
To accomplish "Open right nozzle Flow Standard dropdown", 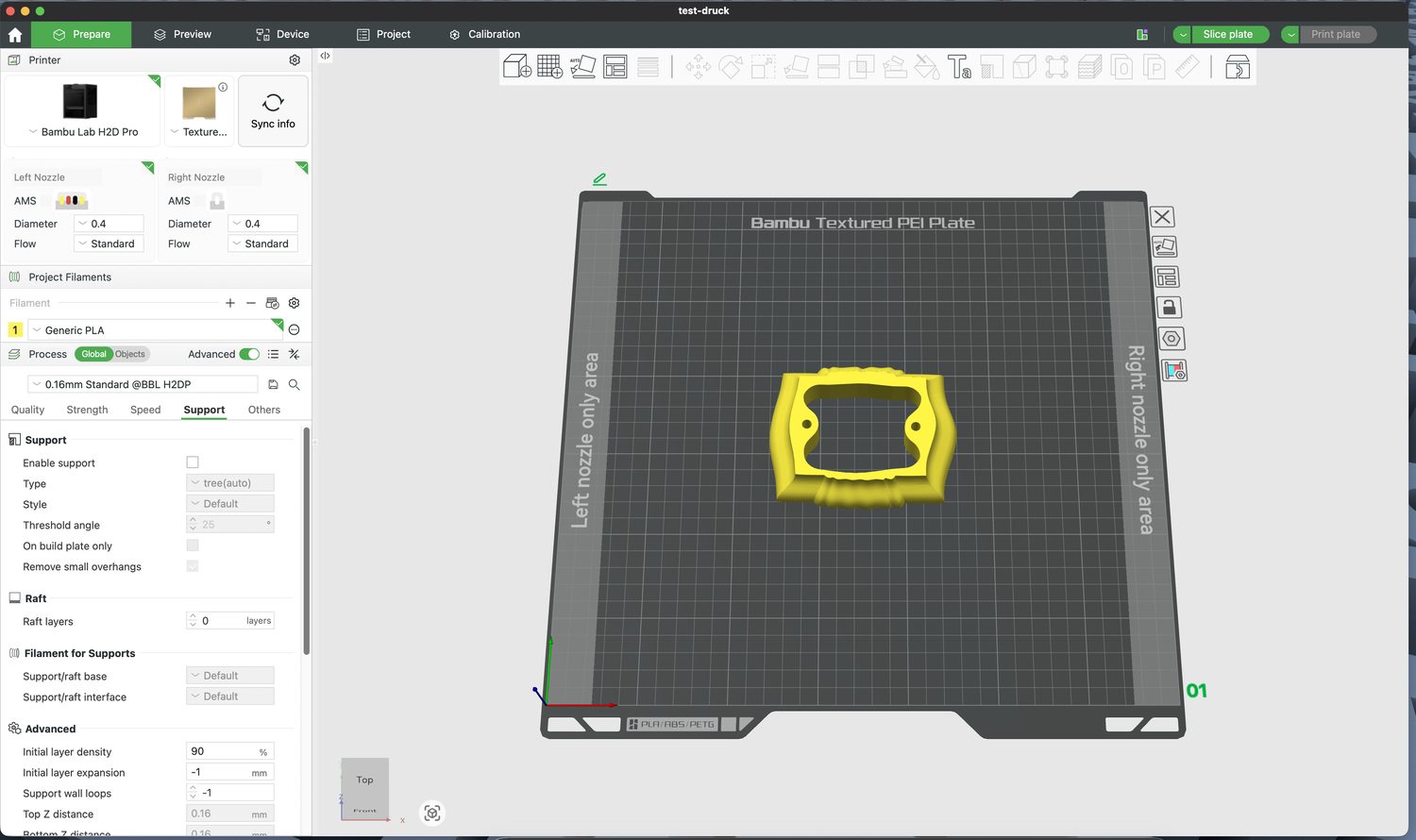I will click(262, 244).
